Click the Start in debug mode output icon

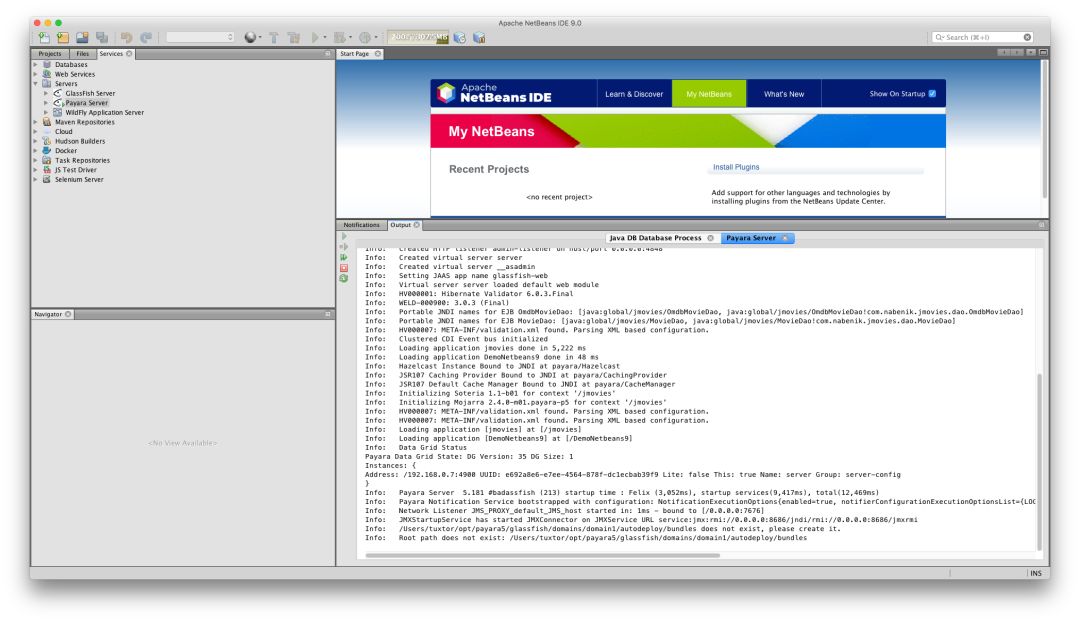coord(344,247)
